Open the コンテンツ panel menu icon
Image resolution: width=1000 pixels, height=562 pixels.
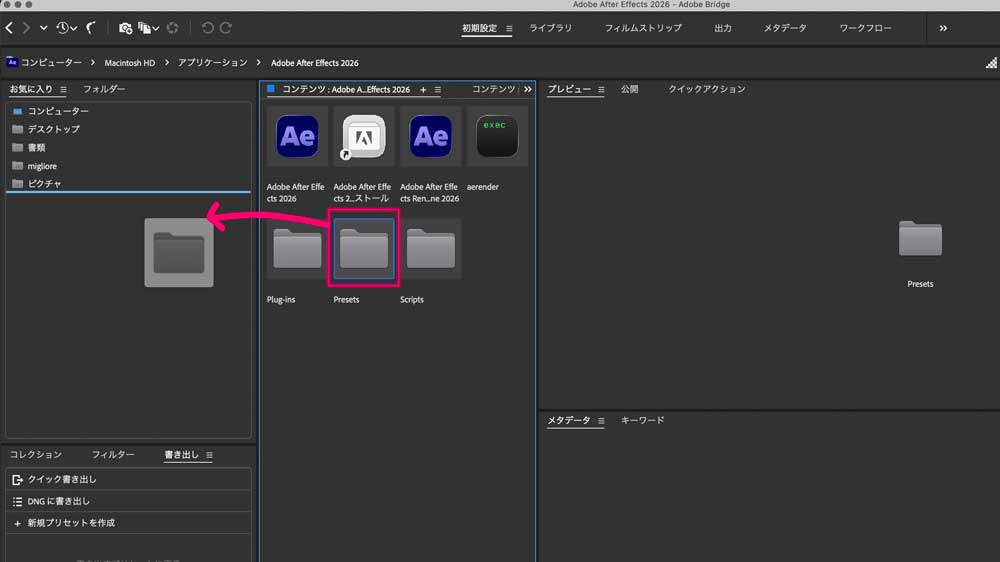point(438,90)
